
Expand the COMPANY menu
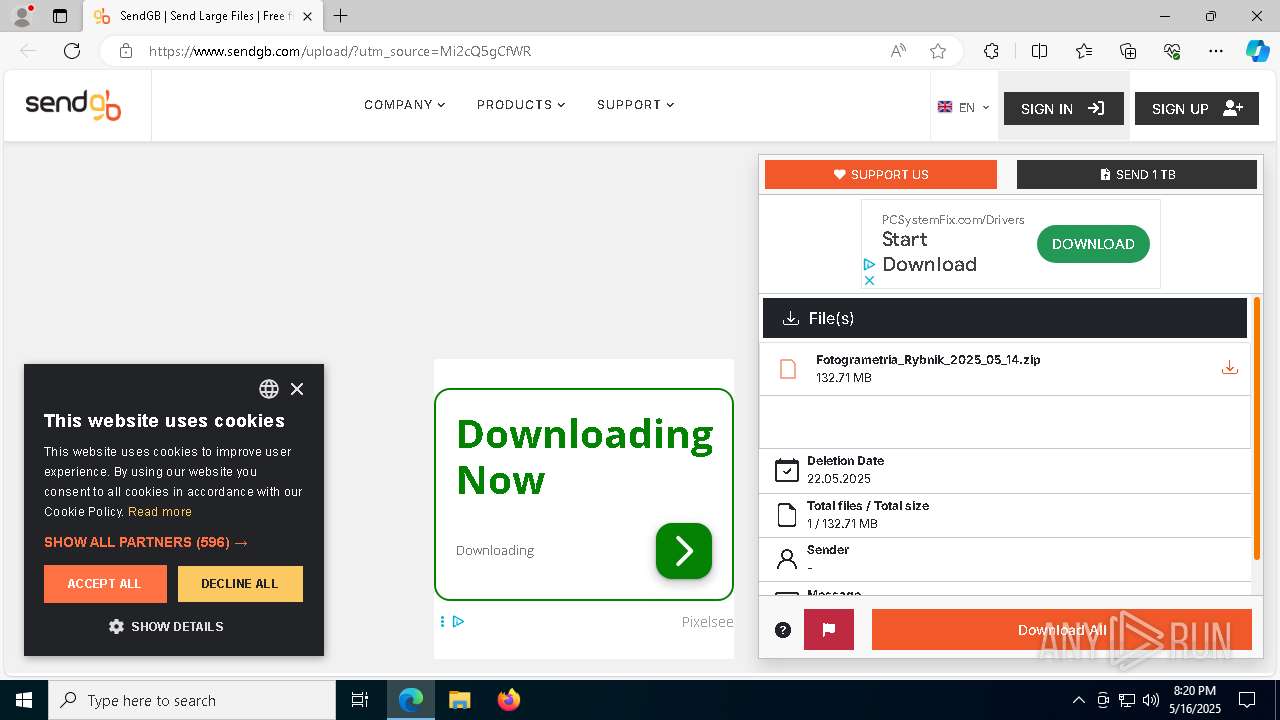coord(404,104)
